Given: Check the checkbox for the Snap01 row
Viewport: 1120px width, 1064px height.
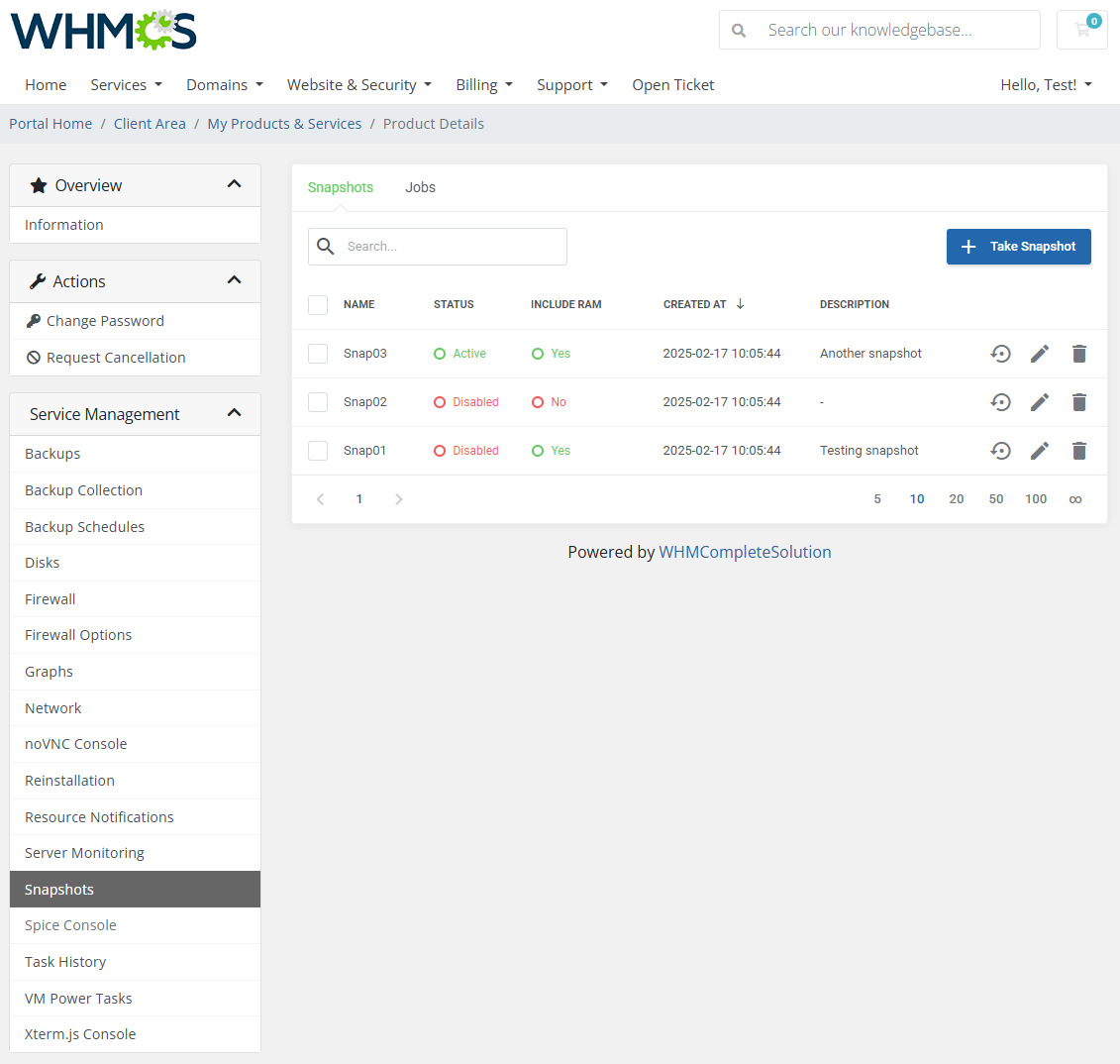Looking at the screenshot, I should 318,451.
